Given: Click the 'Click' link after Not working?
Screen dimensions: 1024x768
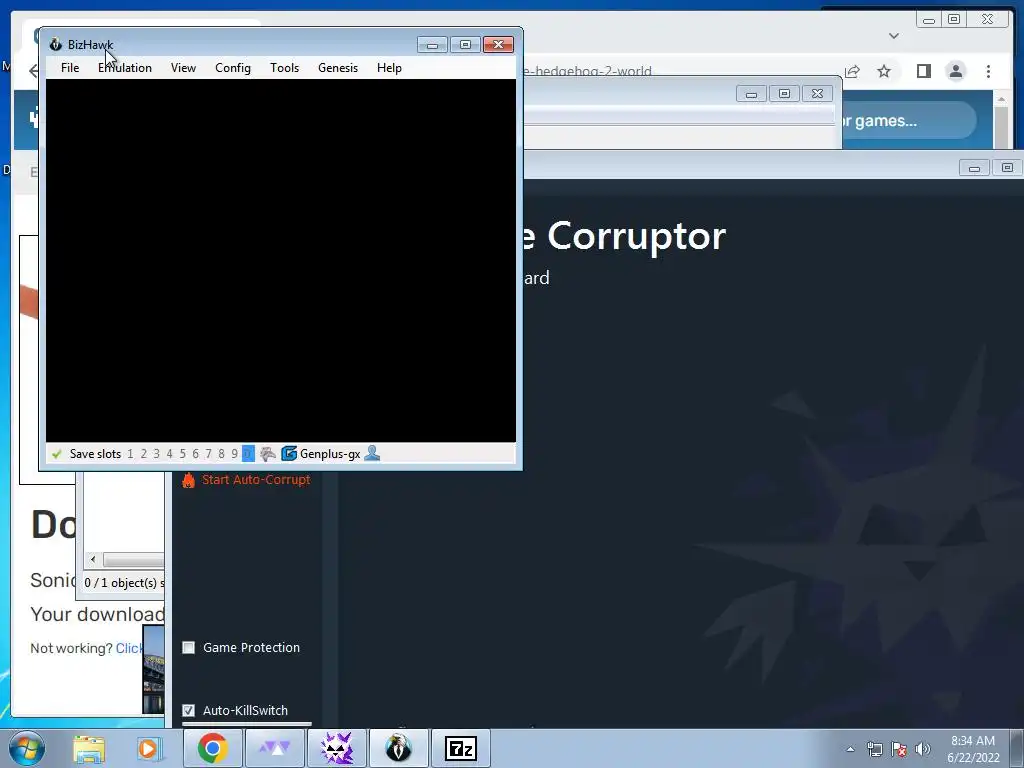Looking at the screenshot, I should (129, 648).
